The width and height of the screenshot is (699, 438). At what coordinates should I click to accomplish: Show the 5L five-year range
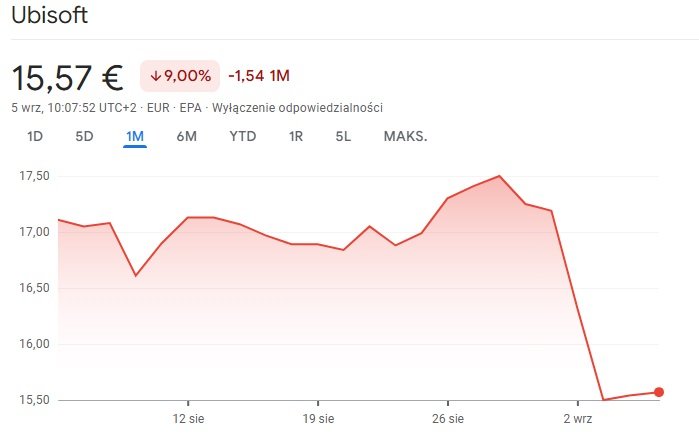coord(343,136)
